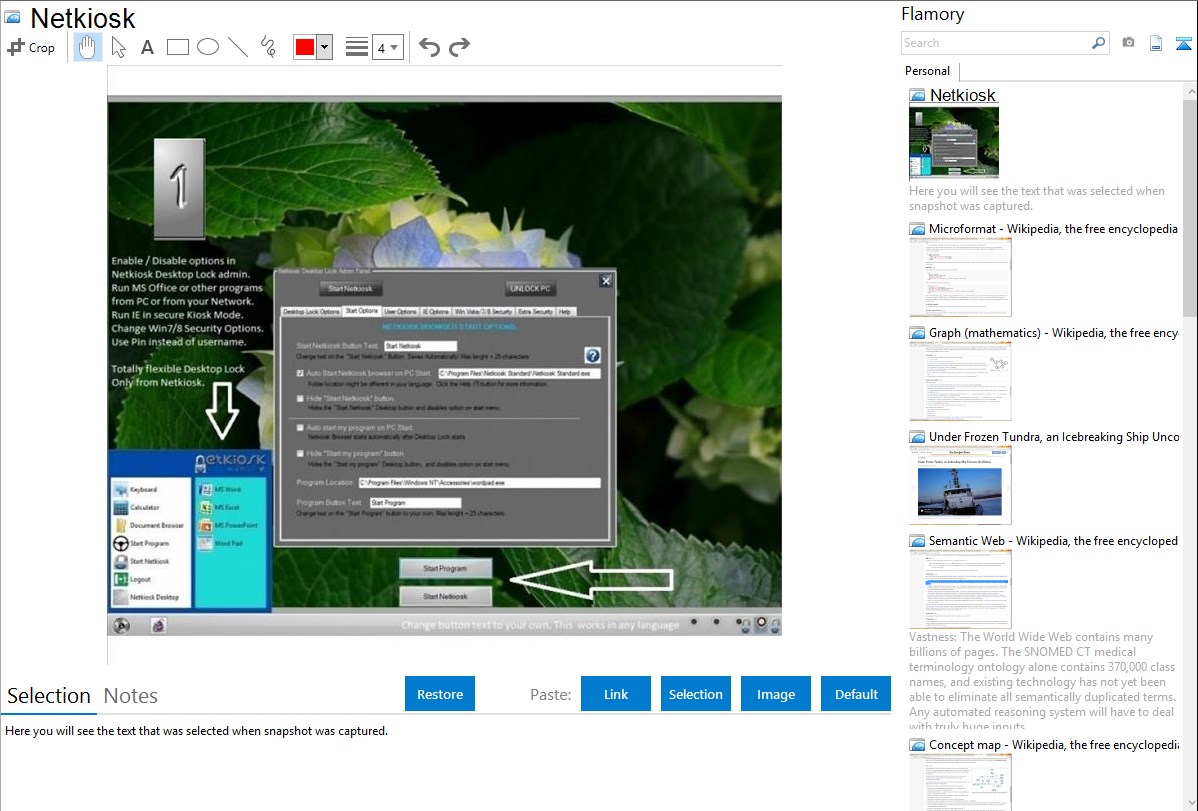Screen dimensions: 1198x811
Task: Open the Concept map - Wikipedia snapshot title
Action: click(x=1053, y=745)
